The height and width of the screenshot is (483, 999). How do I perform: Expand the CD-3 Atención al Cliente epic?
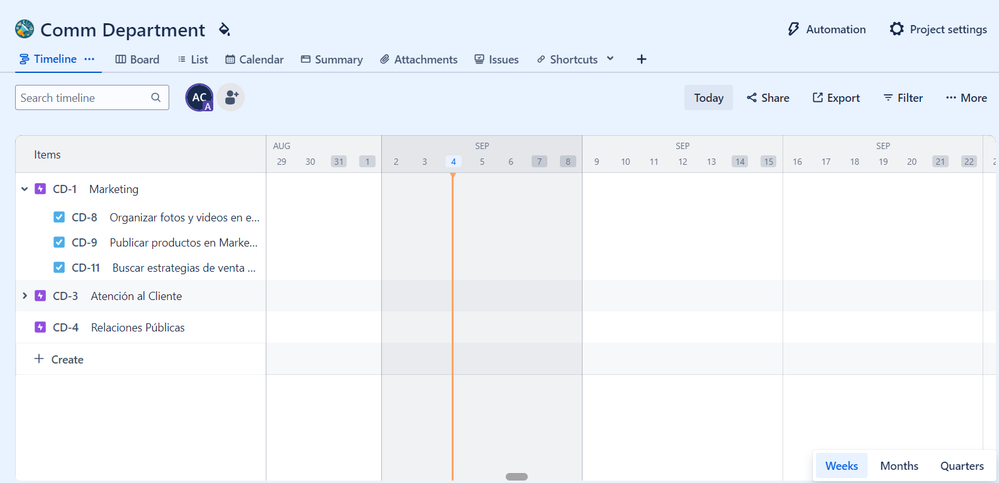(24, 296)
